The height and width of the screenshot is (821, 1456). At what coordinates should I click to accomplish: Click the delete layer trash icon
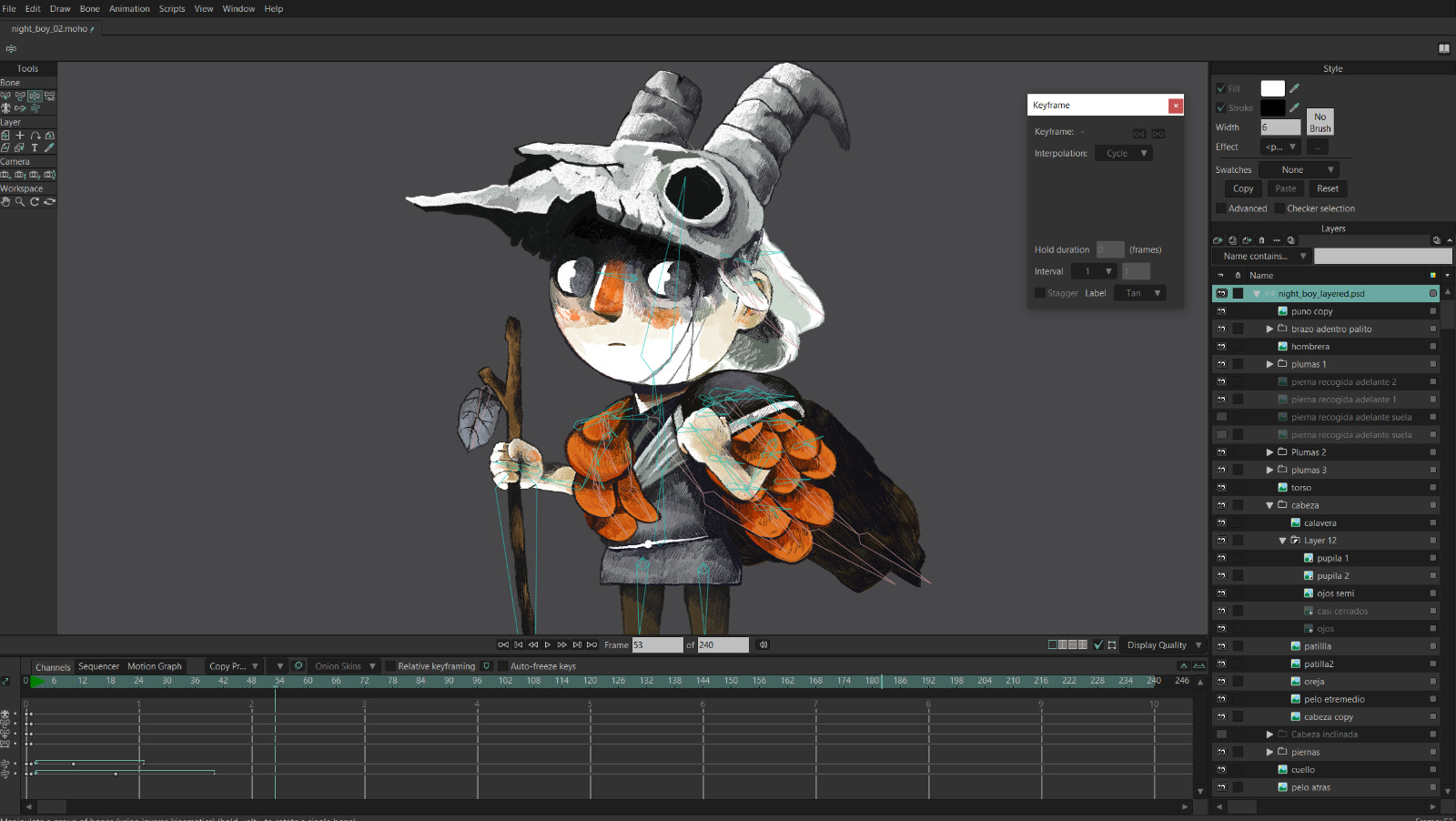pos(1261,240)
